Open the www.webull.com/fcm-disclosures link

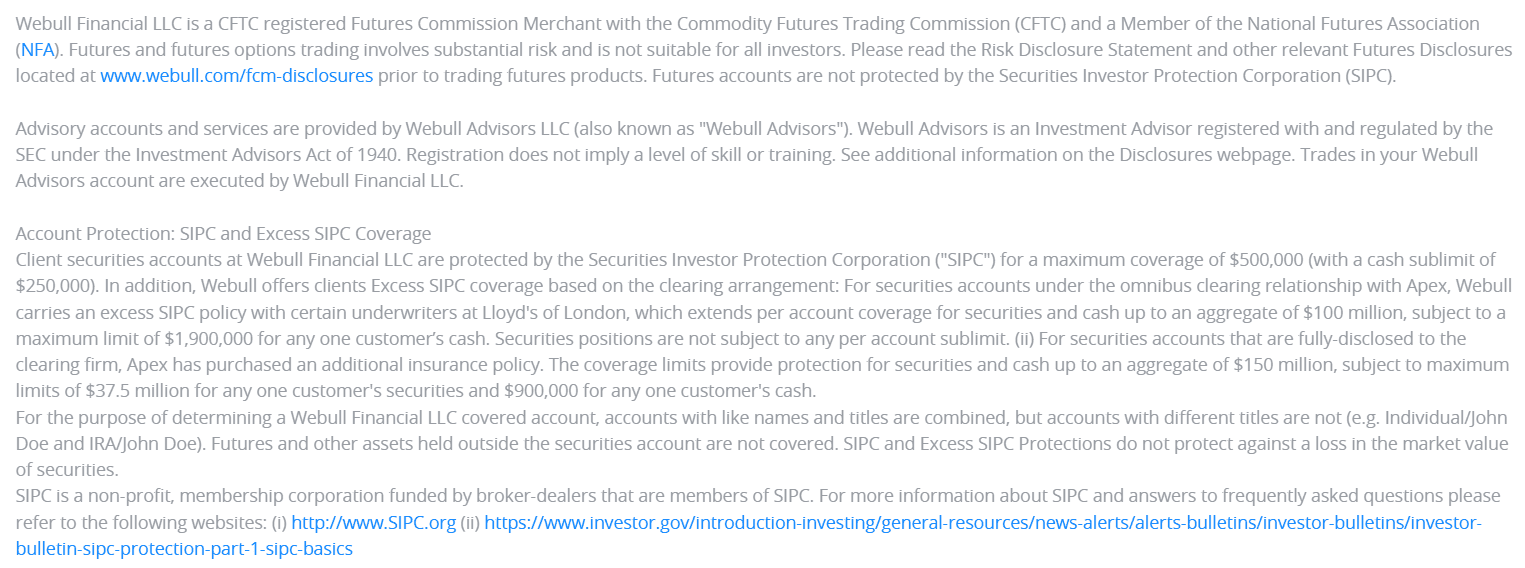[x=236, y=75]
